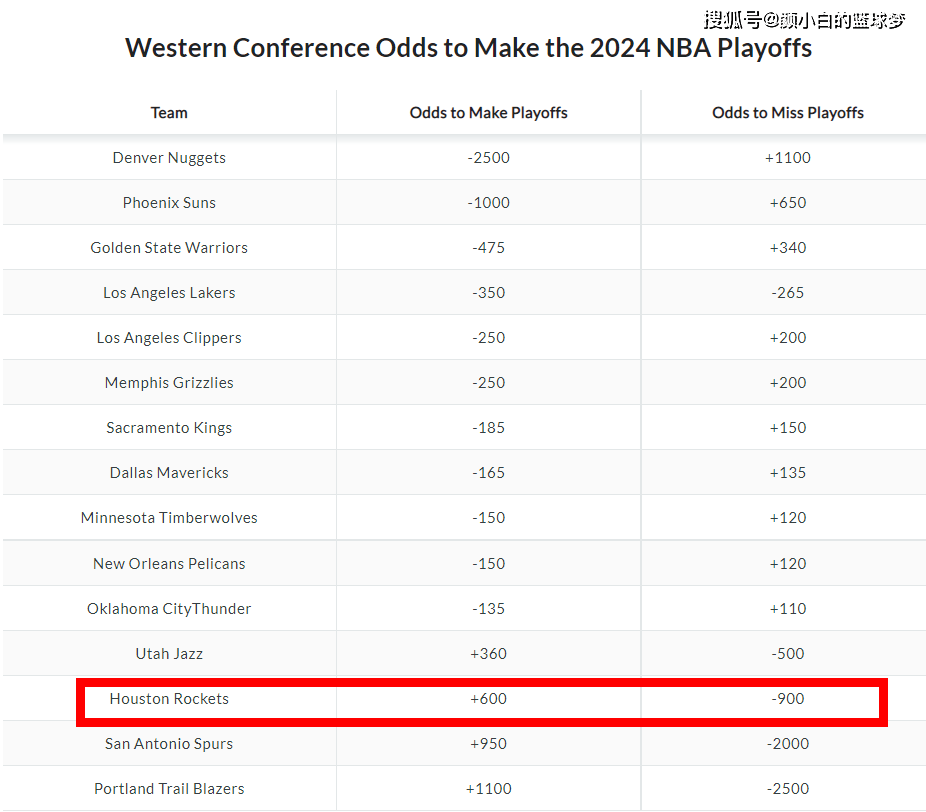Select the Utah Jazz +360 odds cell
The image size is (926, 812).
488,654
